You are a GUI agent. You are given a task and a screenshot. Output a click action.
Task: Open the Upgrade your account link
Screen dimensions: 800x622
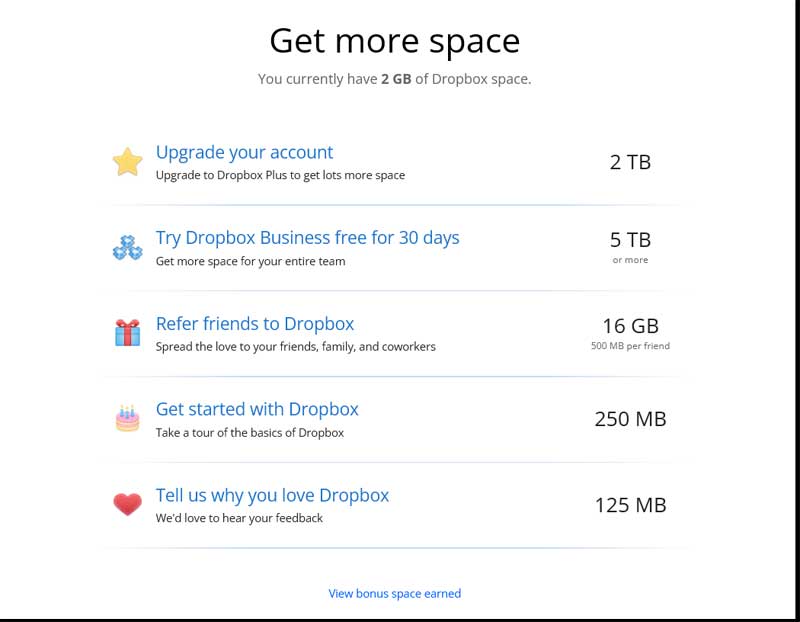coord(244,153)
